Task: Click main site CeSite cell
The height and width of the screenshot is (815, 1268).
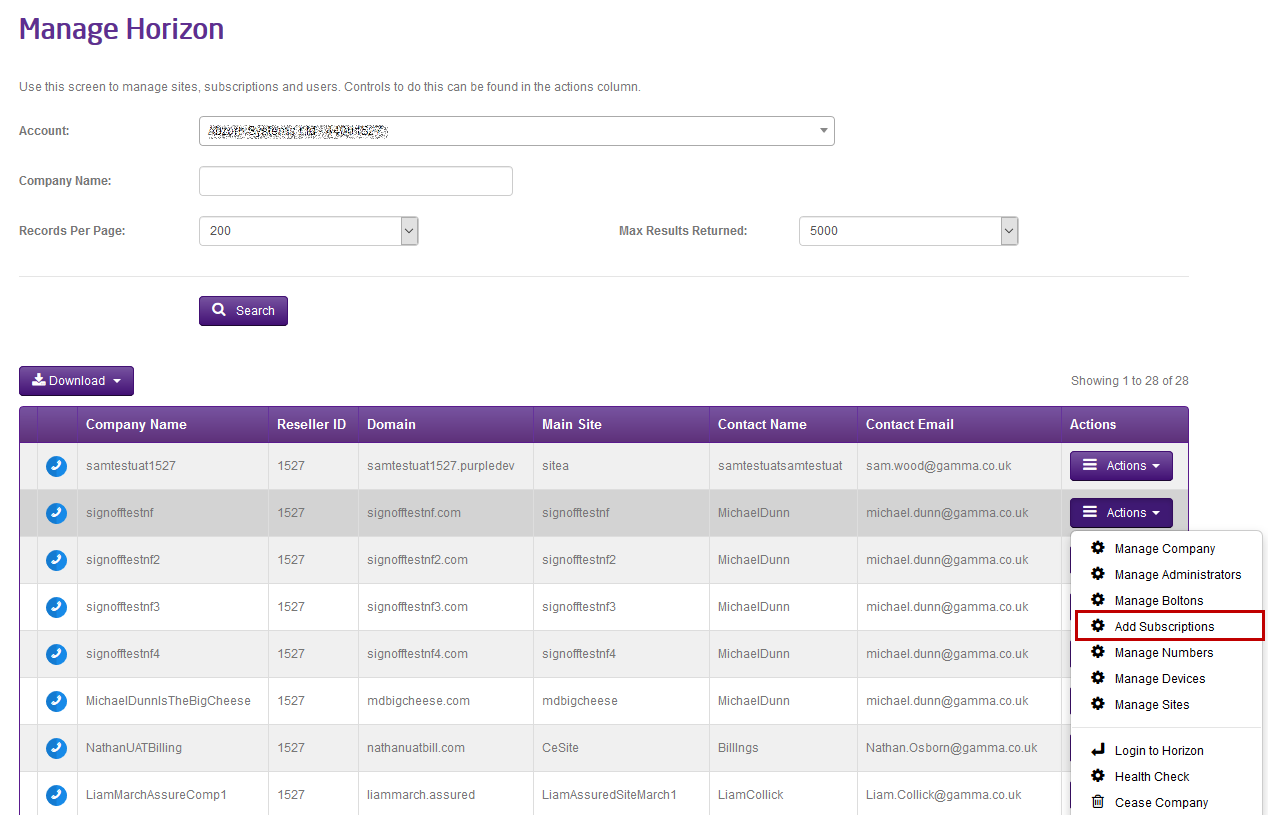Action: coord(560,748)
